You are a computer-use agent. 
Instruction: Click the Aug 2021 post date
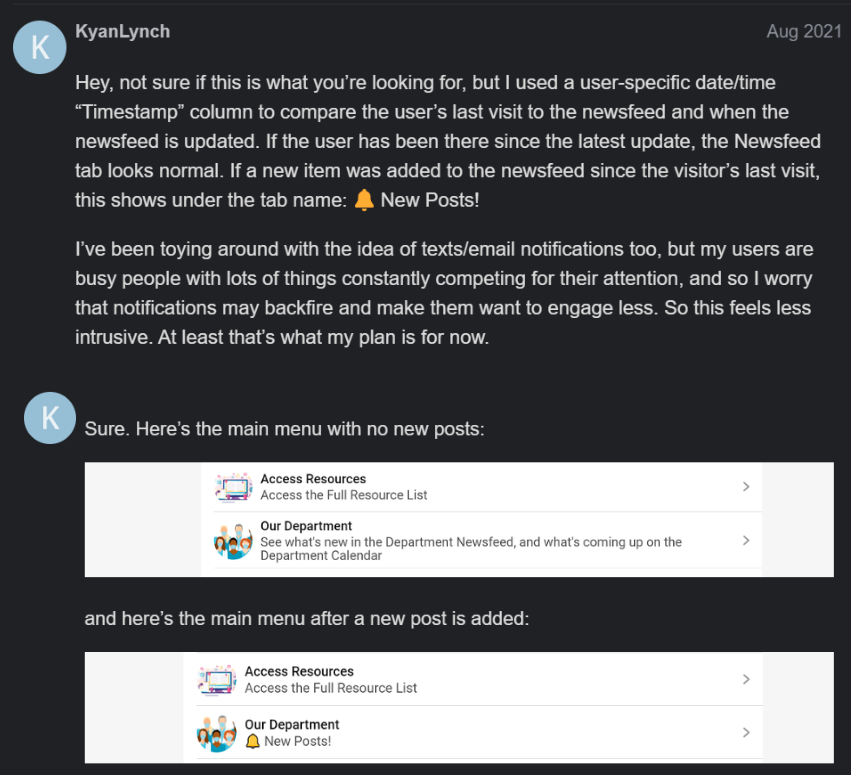[x=803, y=32]
